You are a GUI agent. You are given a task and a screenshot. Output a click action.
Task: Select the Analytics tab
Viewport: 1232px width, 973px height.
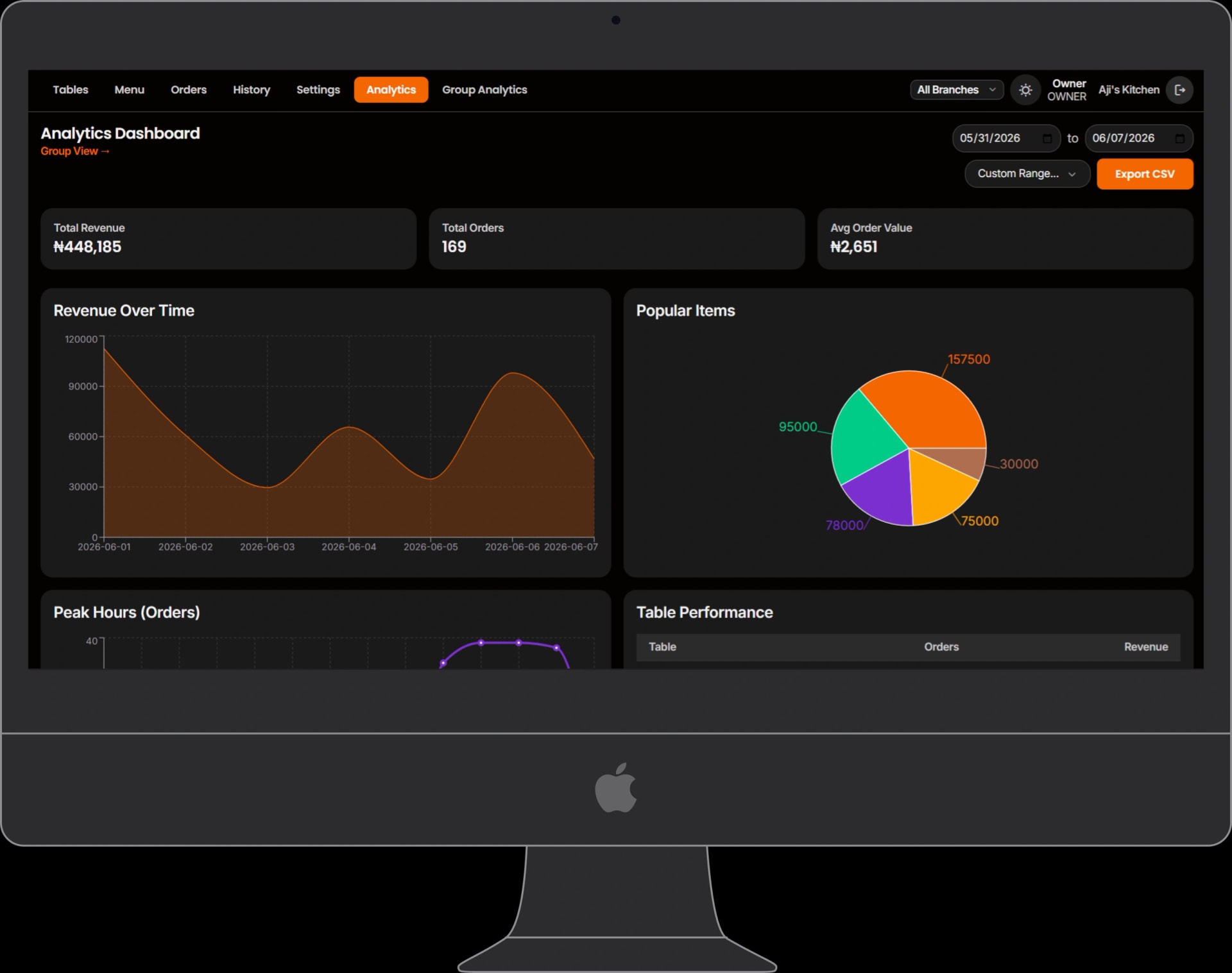[x=391, y=90]
